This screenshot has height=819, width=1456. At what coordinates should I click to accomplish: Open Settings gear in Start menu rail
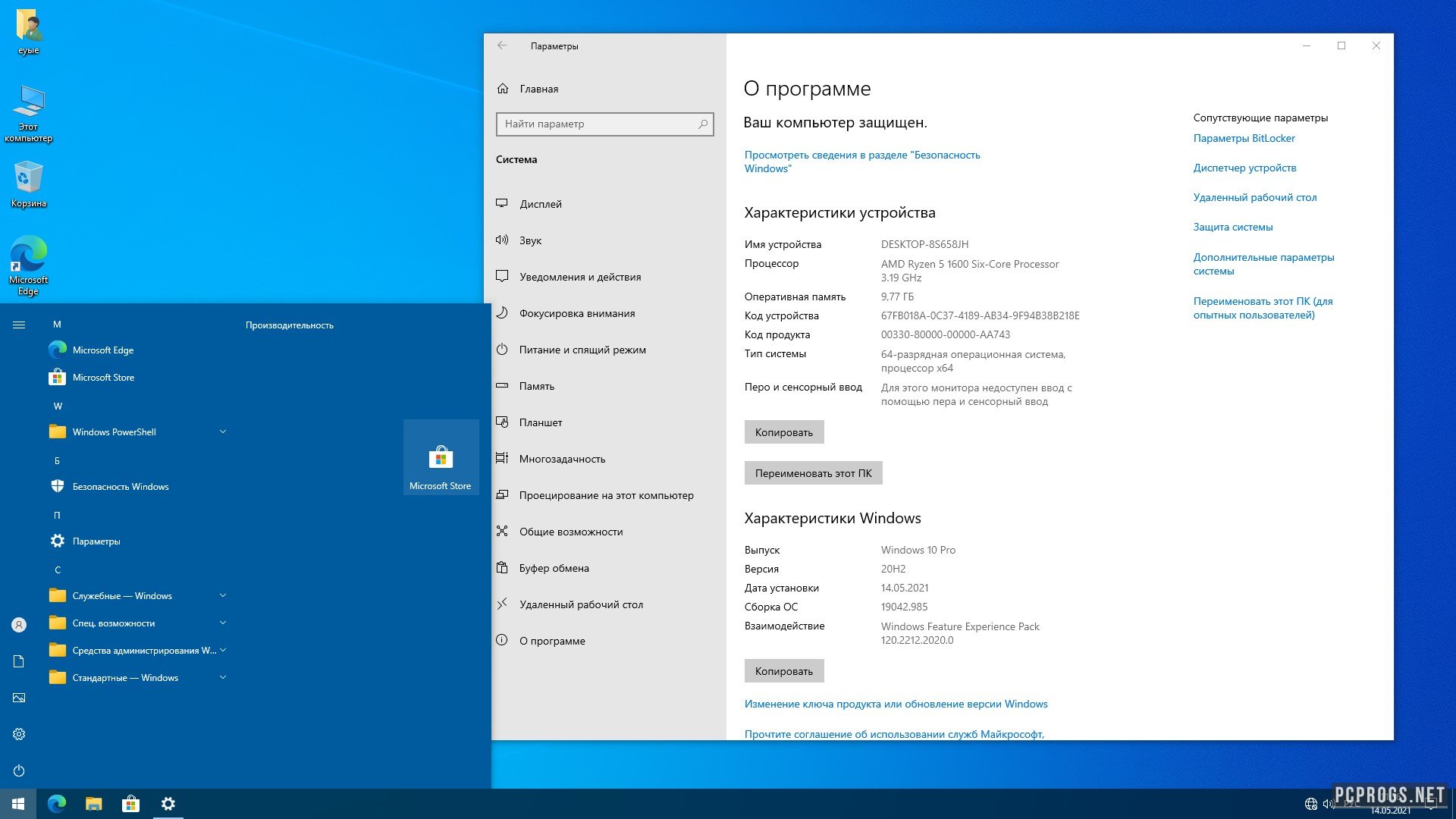(19, 734)
